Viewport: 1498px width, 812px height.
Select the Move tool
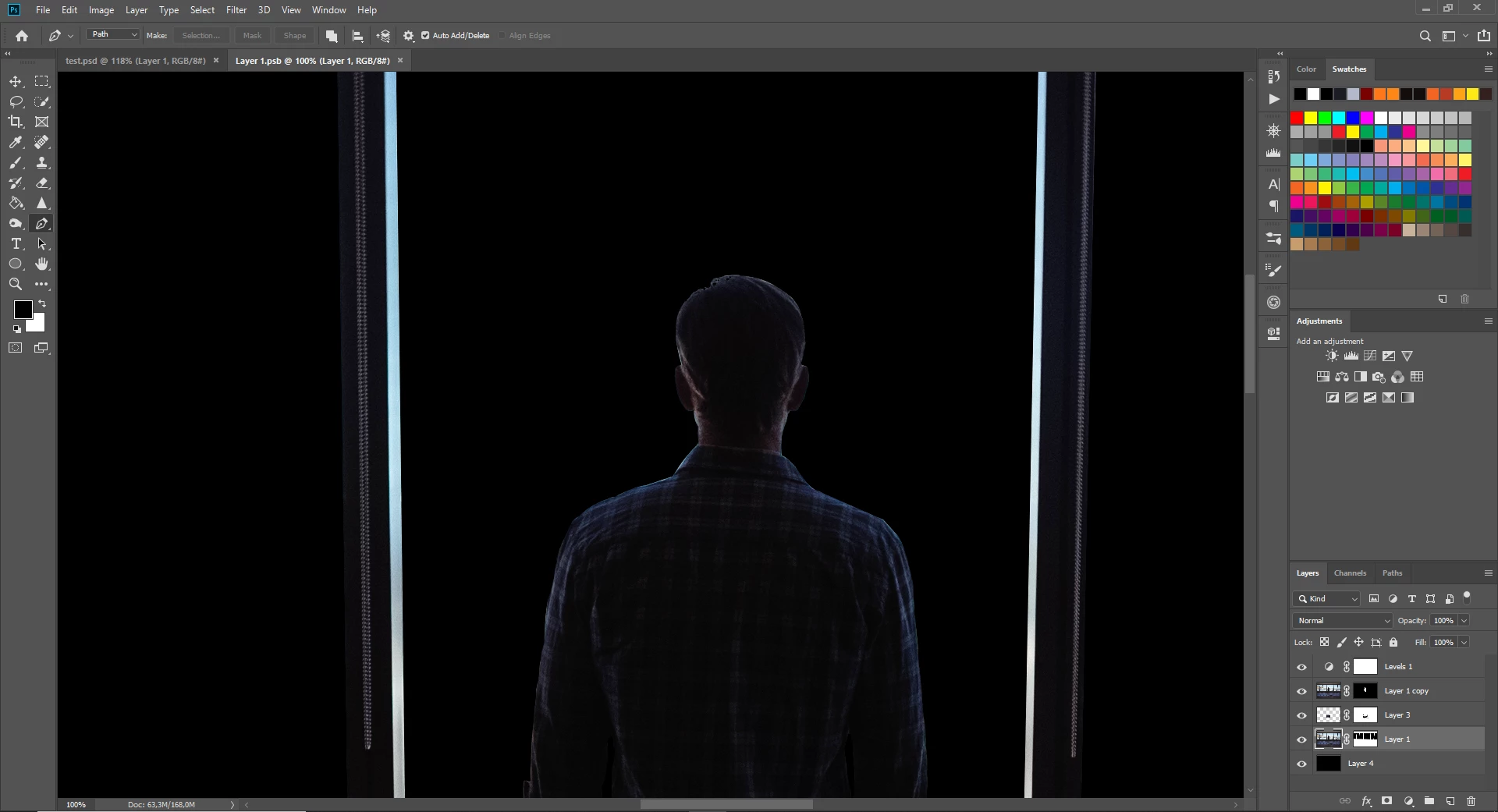tap(16, 81)
